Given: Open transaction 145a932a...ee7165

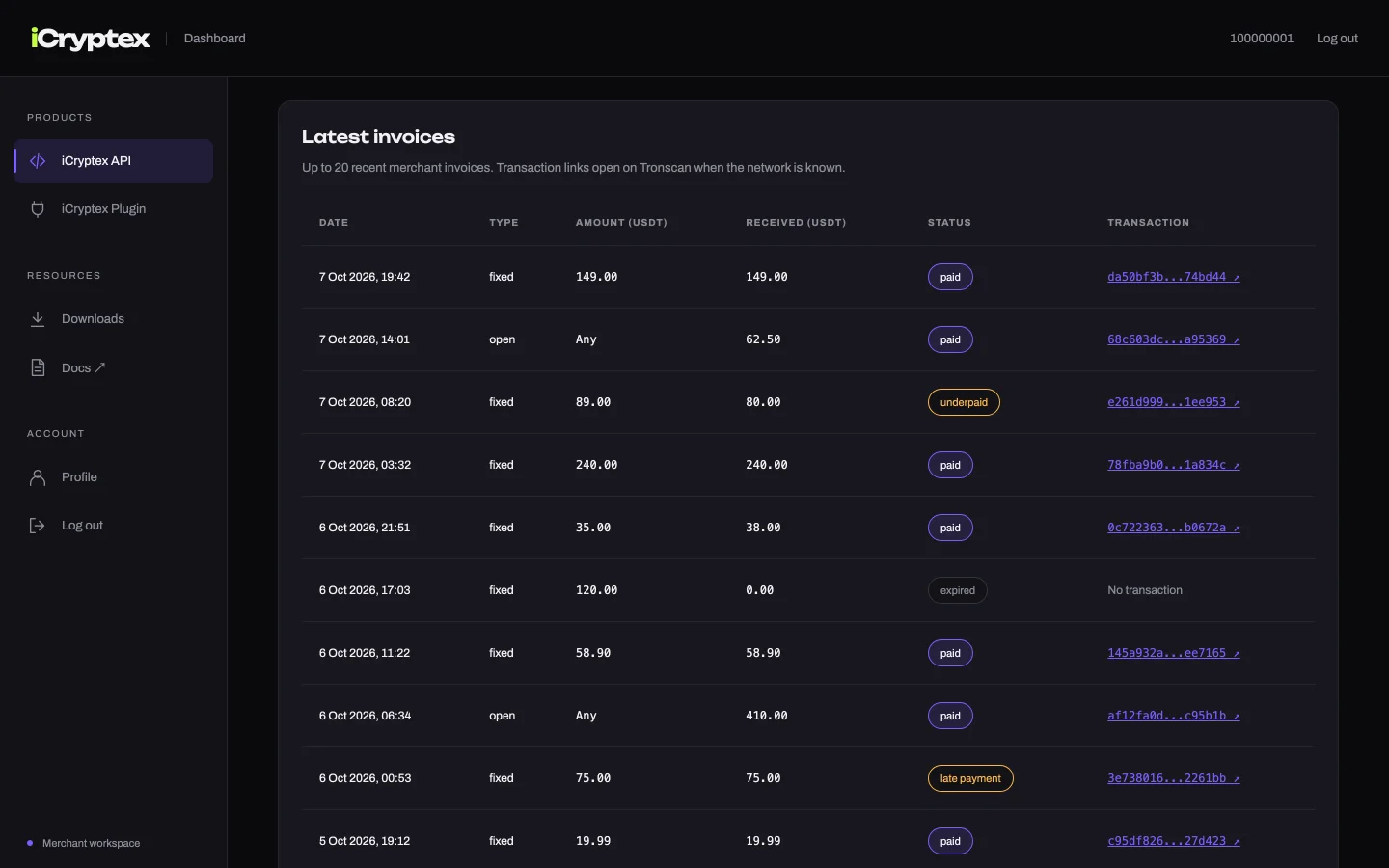Looking at the screenshot, I should [x=1174, y=653].
